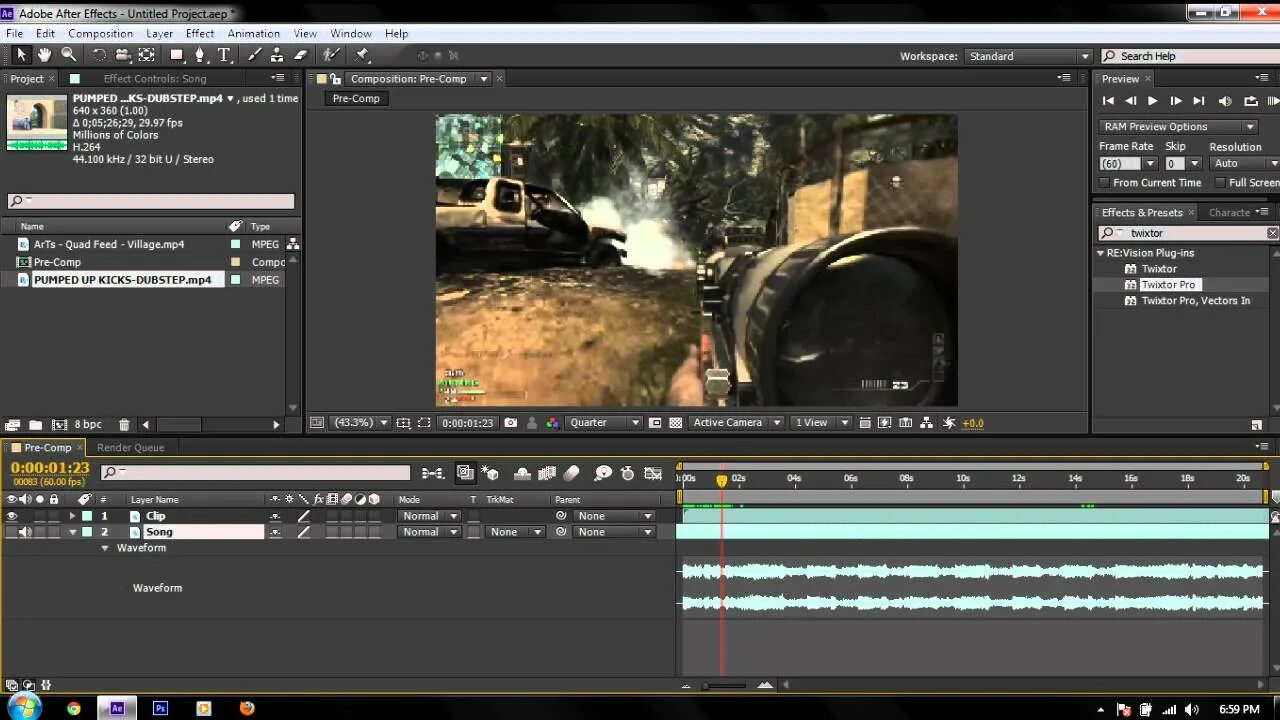
Task: Toggle quality switch for Clip layer
Action: (x=304, y=516)
